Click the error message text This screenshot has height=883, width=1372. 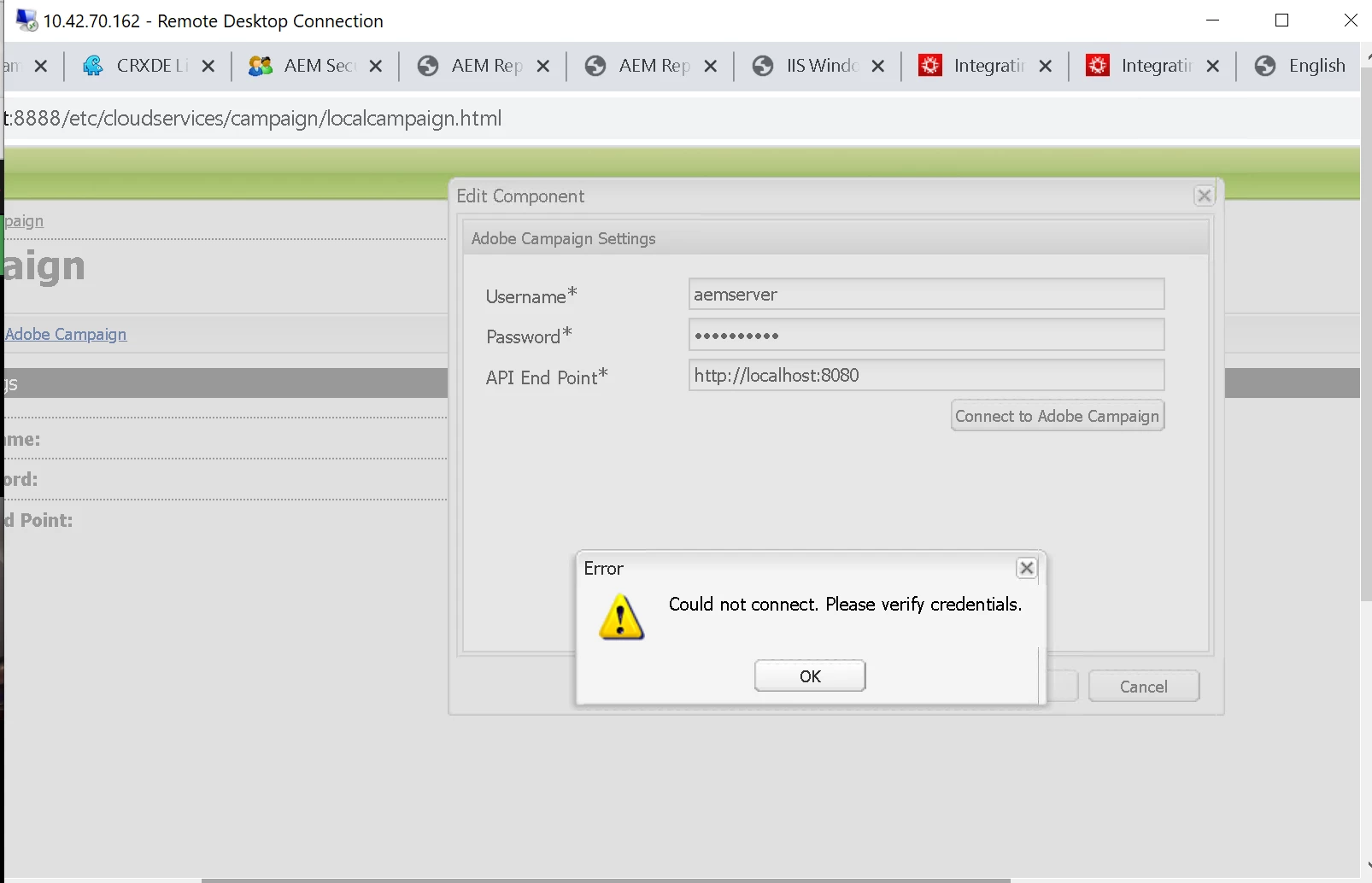845,605
